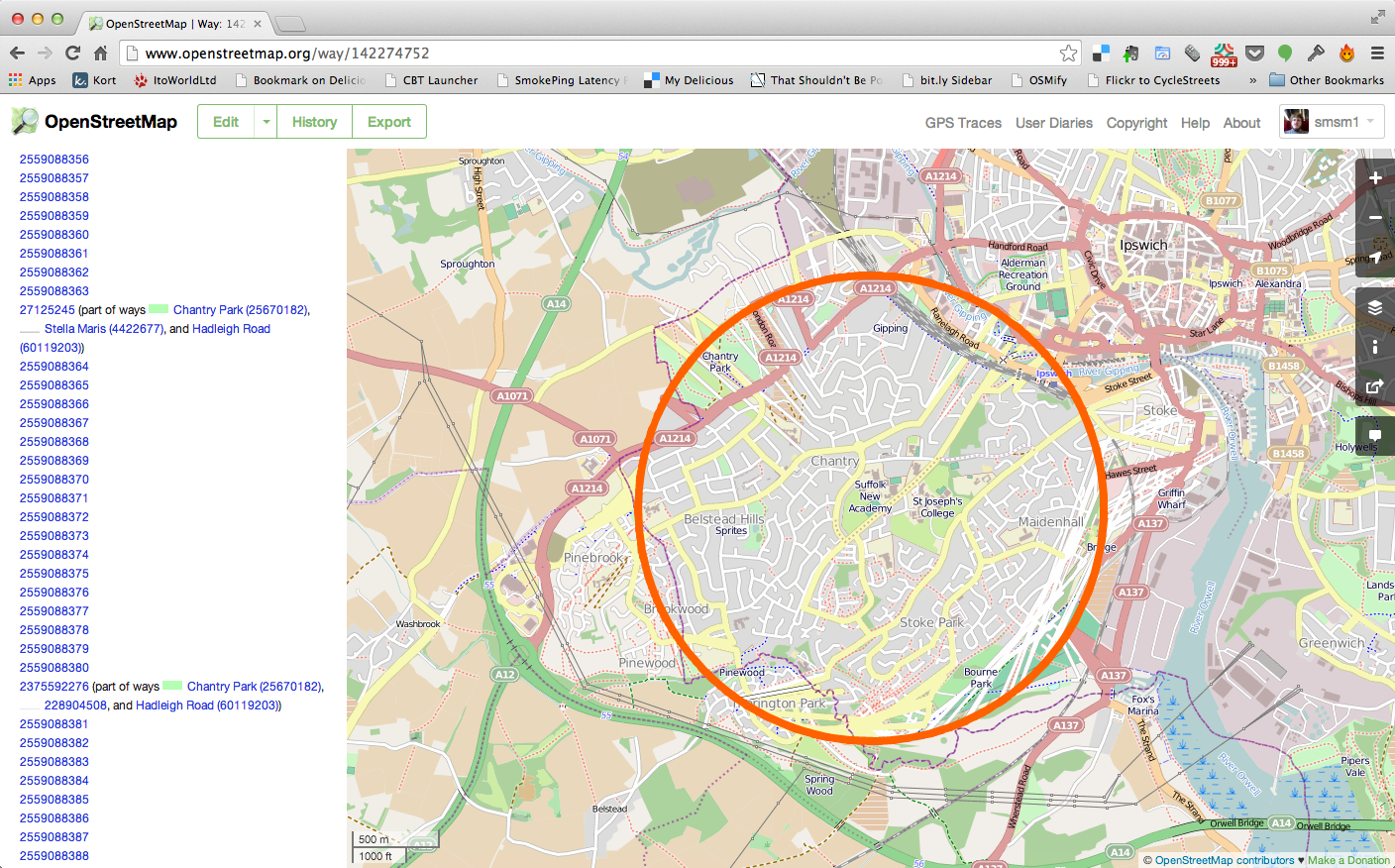Screen dimensions: 1395x868
Task: Open Kort bookmark
Action: pyautogui.click(x=94, y=80)
